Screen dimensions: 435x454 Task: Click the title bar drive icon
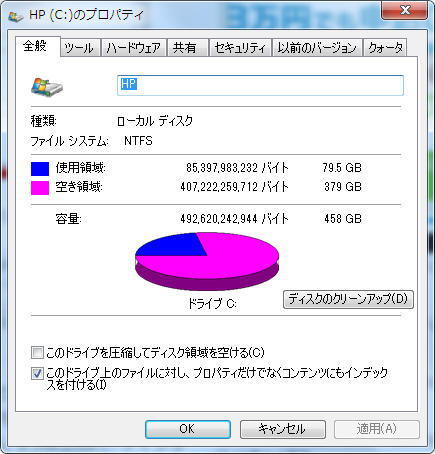[x=15, y=16]
